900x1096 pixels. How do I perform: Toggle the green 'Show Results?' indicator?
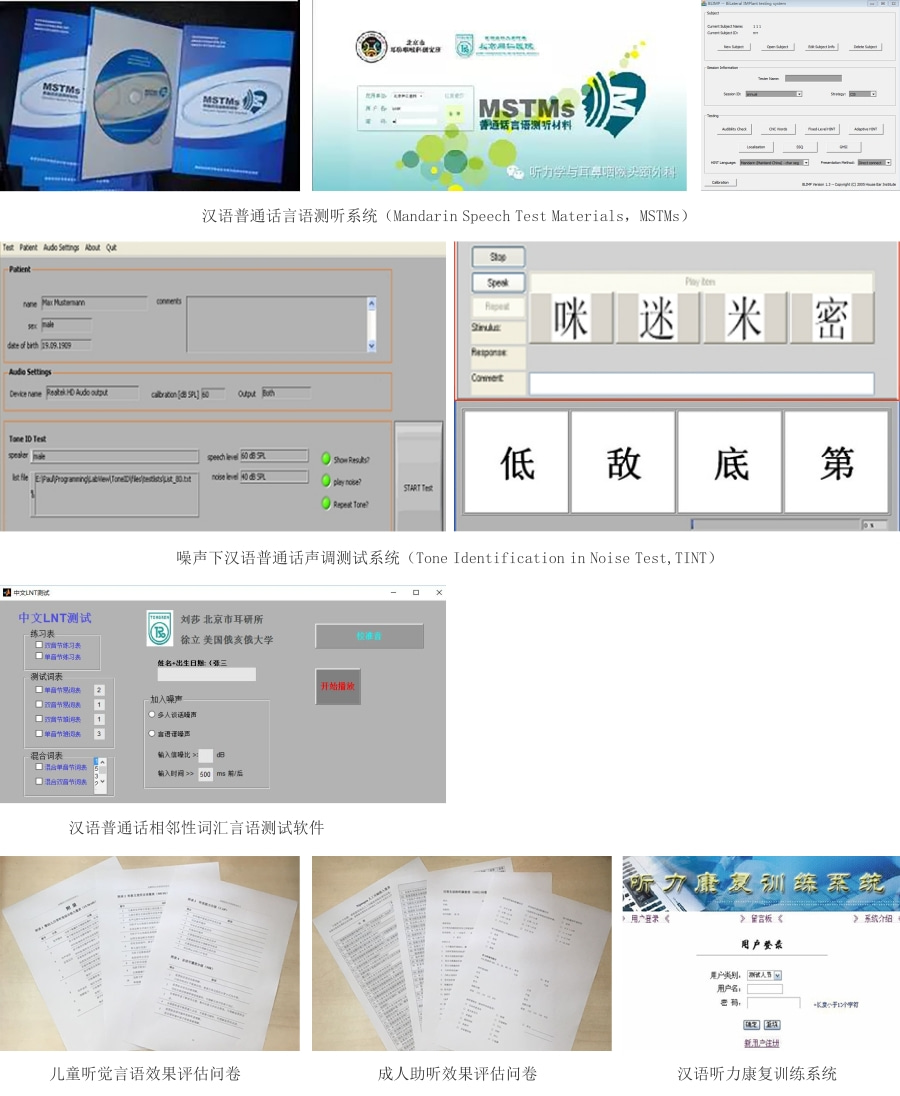pyautogui.click(x=326, y=459)
